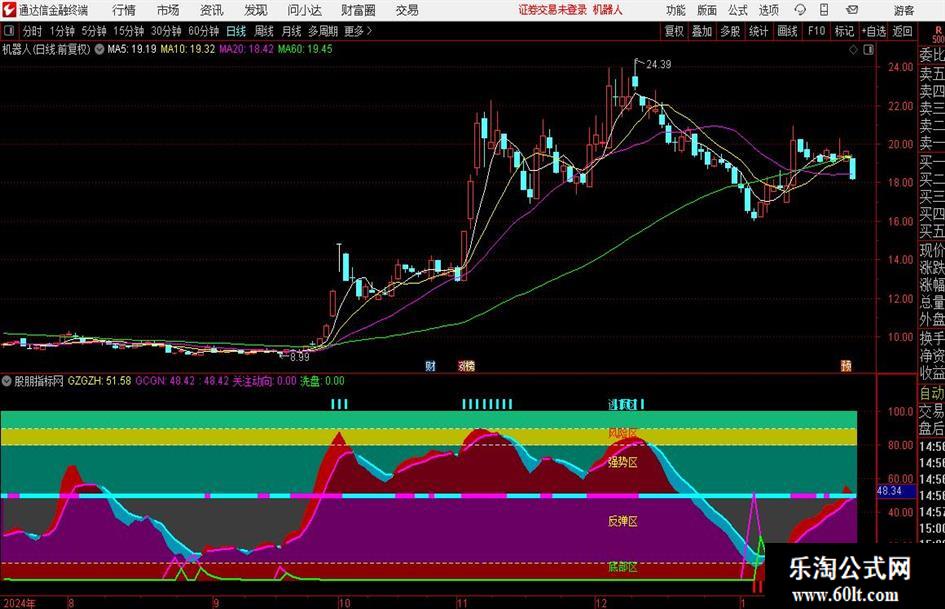Switch to the 月线 monthly tab
The width and height of the screenshot is (945, 609).
click(292, 31)
